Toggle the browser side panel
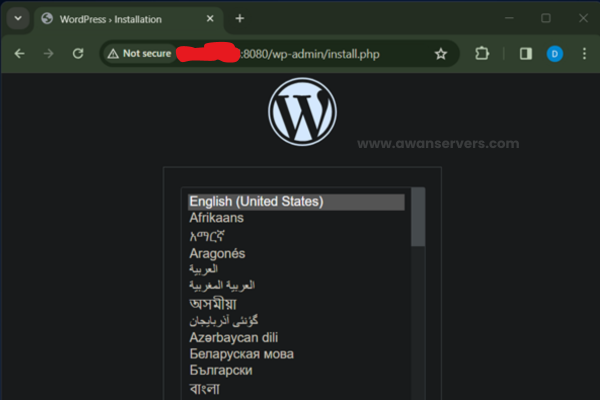Screen dimensions: 600x400 (x=526, y=54)
